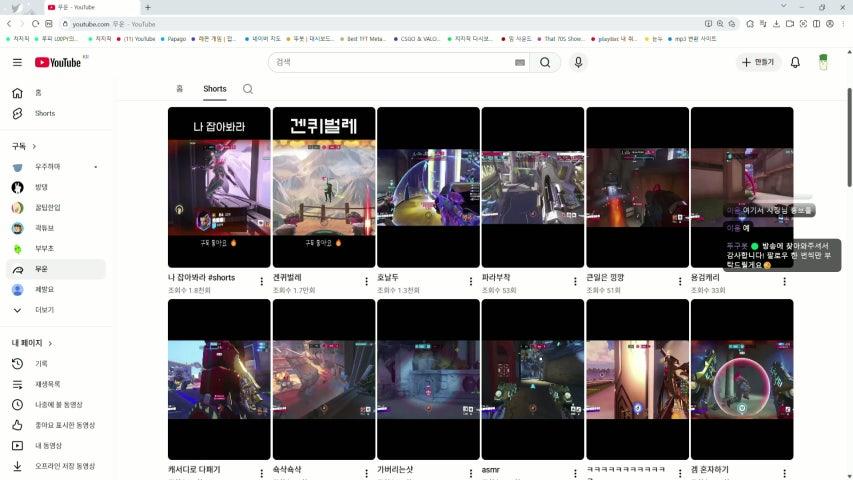Click the 만들기 create button

[x=758, y=62]
